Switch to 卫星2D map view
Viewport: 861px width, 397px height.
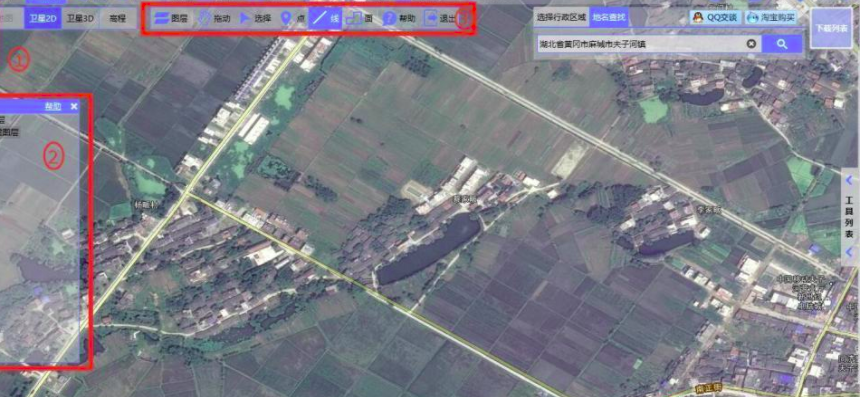point(43,18)
